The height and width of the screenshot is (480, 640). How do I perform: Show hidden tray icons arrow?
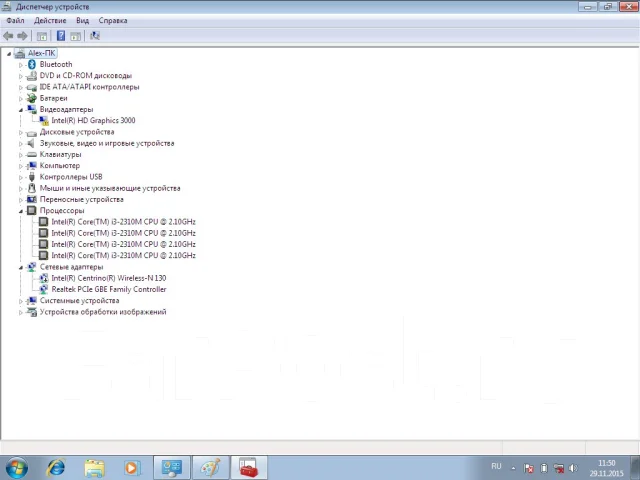click(513, 468)
